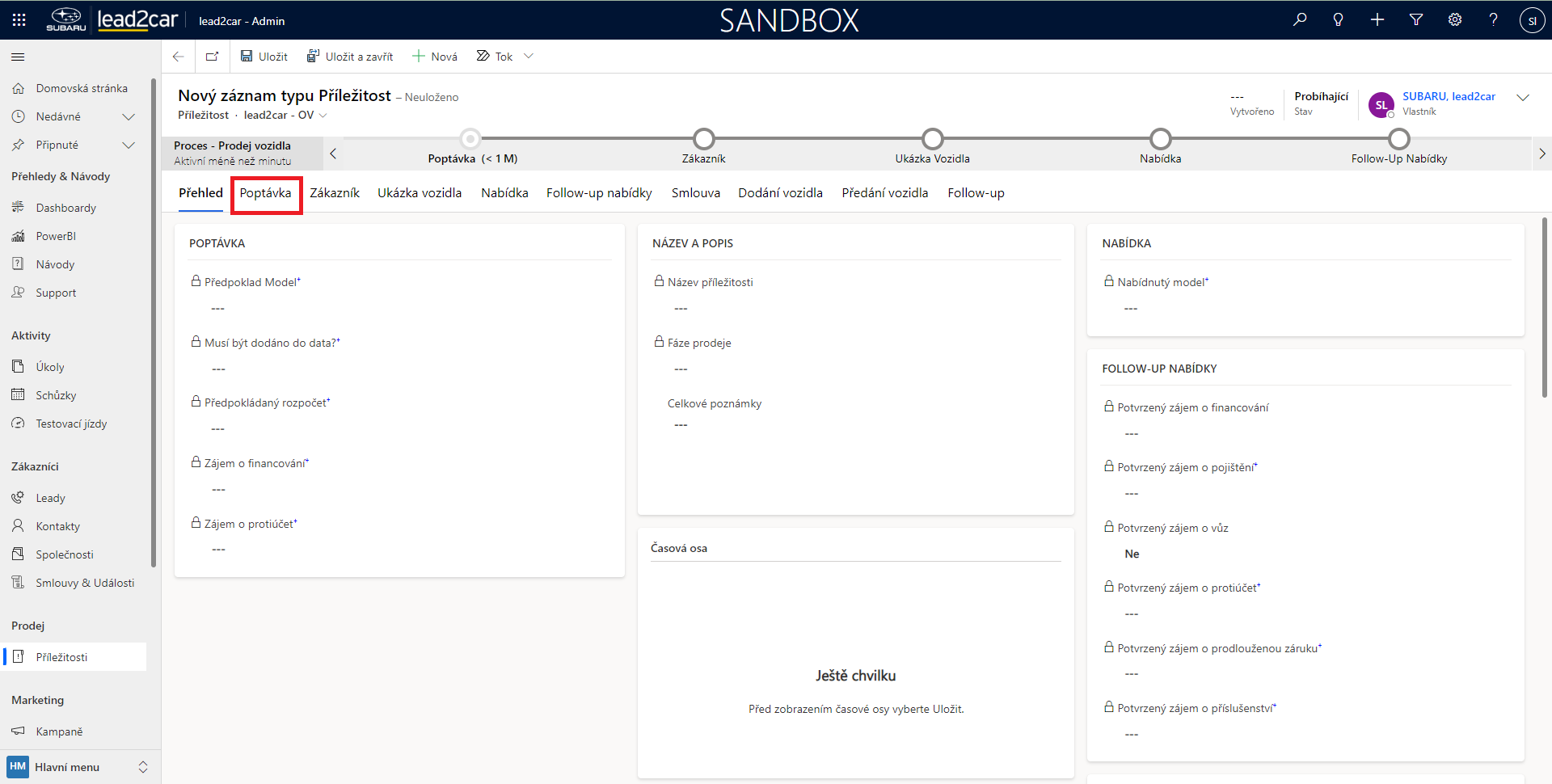Expand the Nedávné section chevron
Screen dimensions: 1552x784
click(128, 117)
